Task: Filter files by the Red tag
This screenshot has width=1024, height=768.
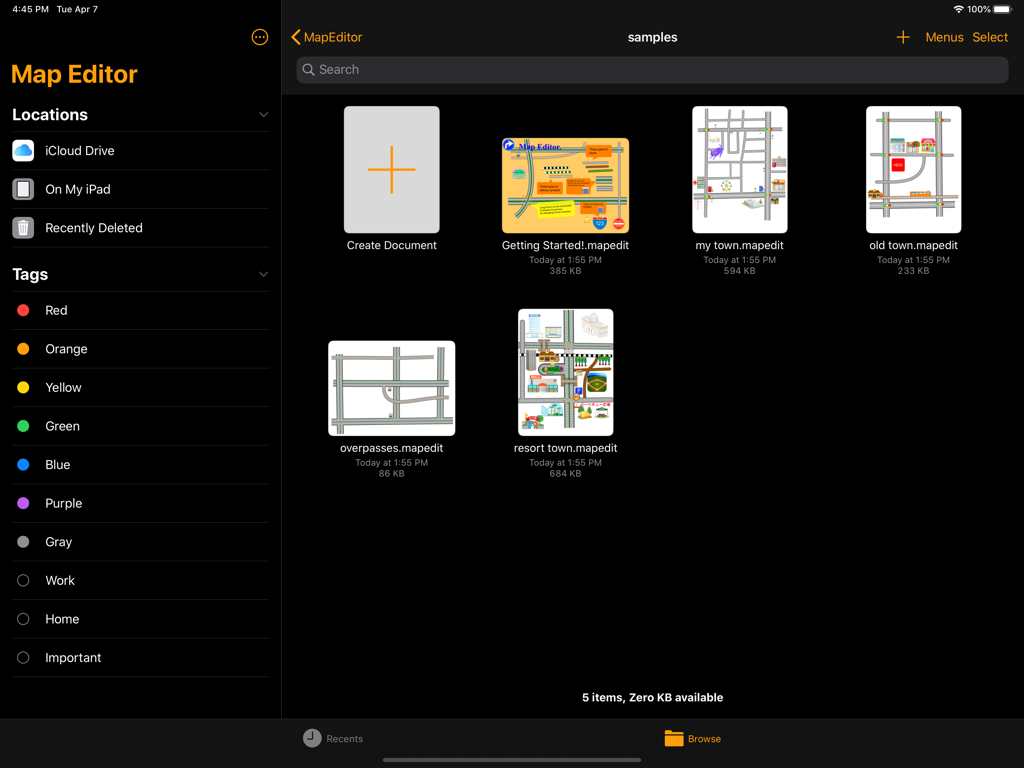Action: coord(56,310)
